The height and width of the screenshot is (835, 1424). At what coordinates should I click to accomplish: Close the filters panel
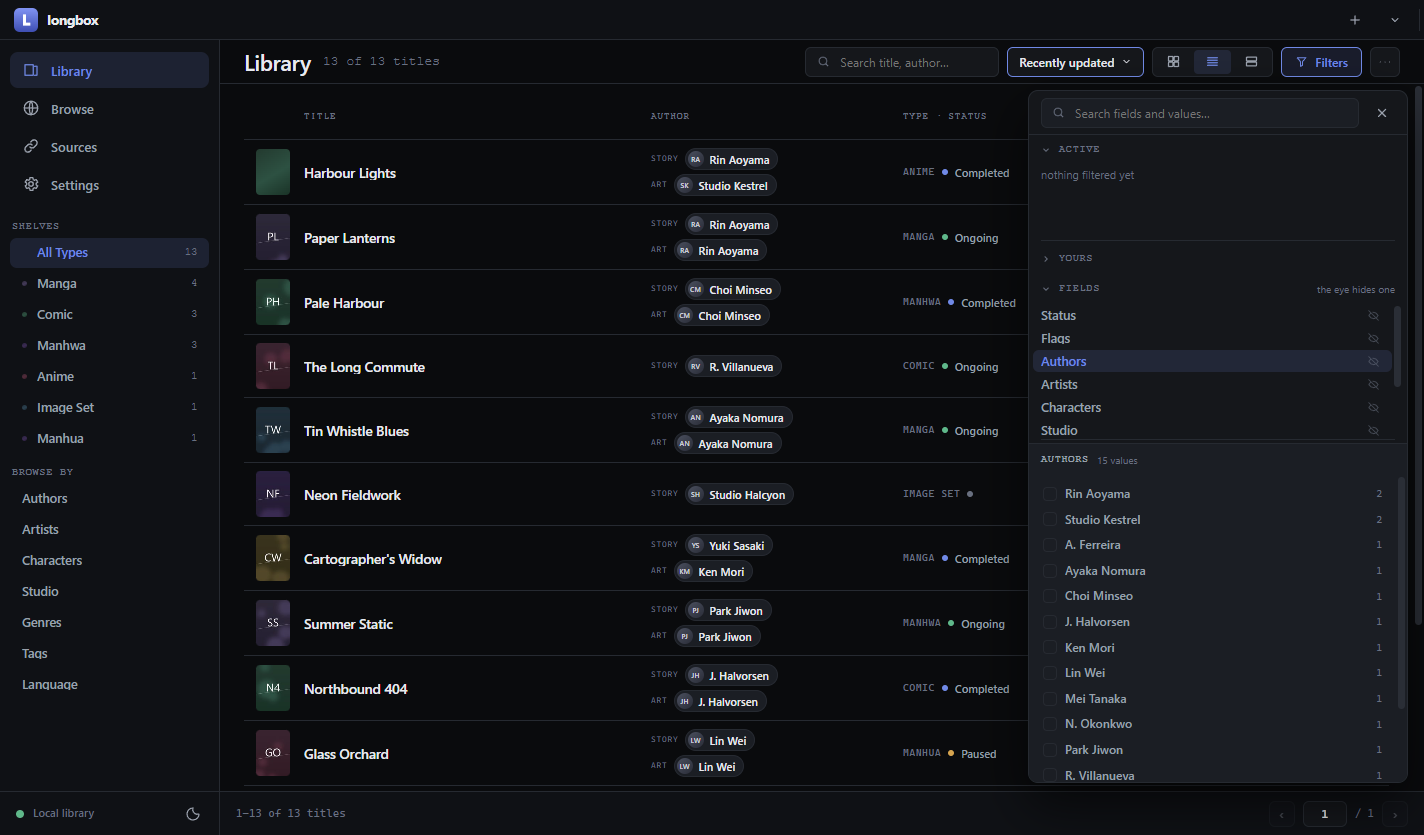1382,113
